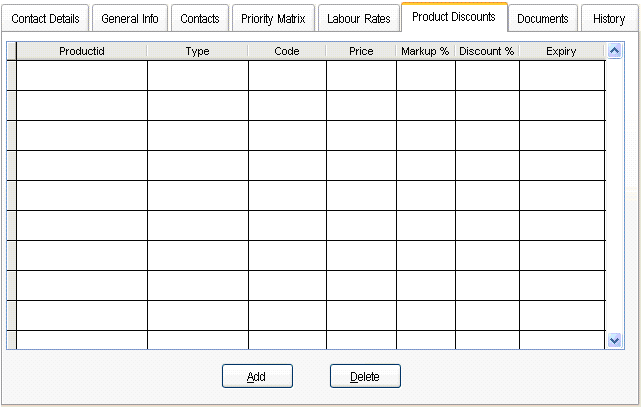Go to the Priority Matrix tab

273,19
